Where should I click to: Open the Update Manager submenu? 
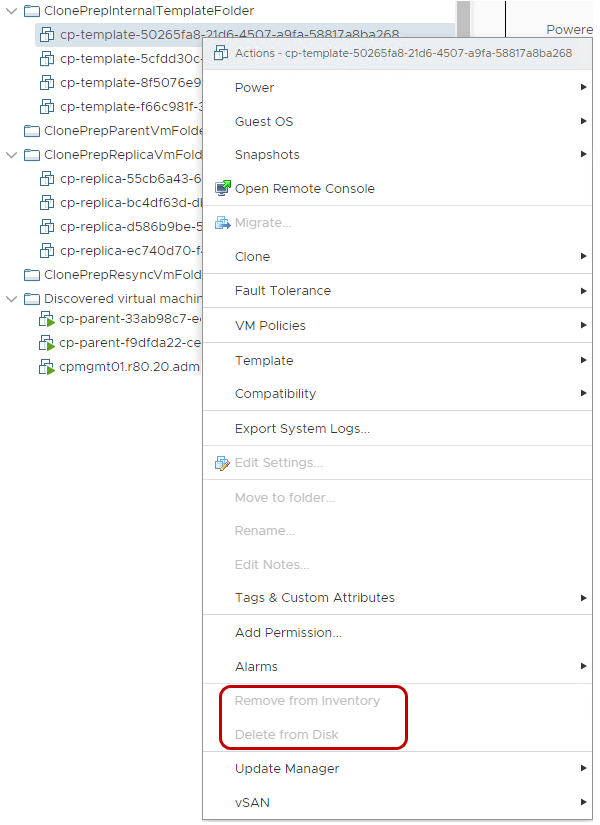tap(286, 769)
